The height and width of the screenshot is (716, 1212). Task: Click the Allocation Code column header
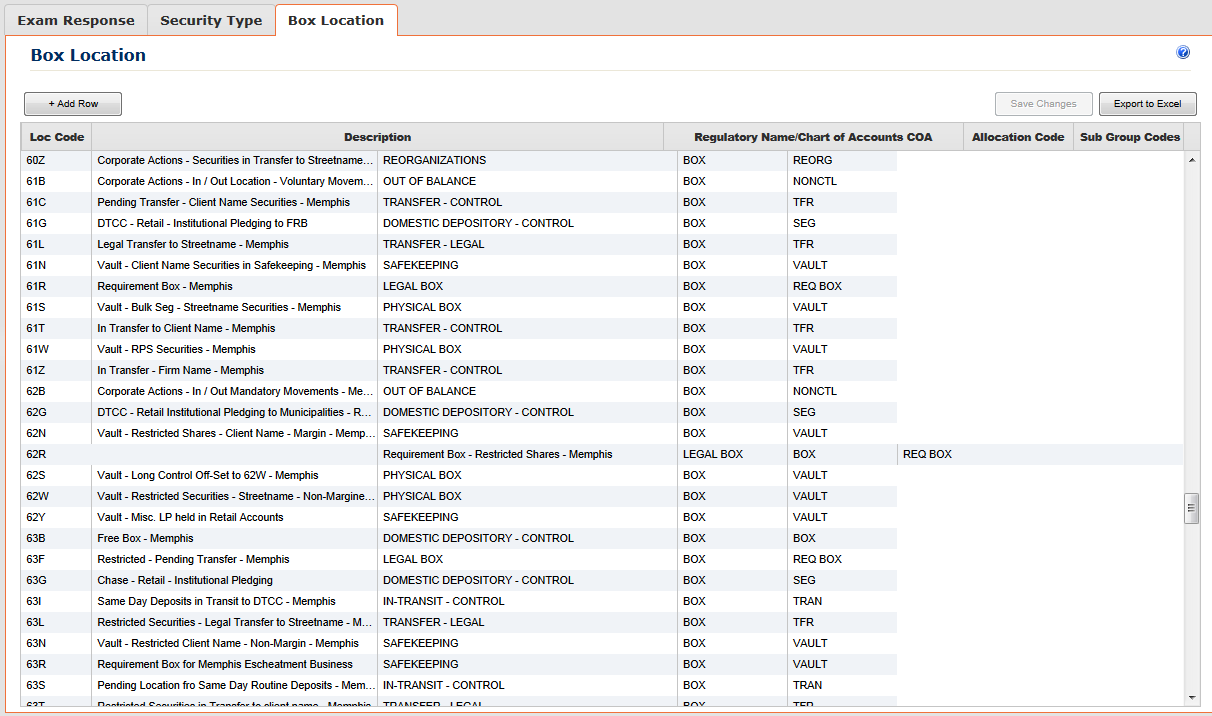tap(1018, 137)
